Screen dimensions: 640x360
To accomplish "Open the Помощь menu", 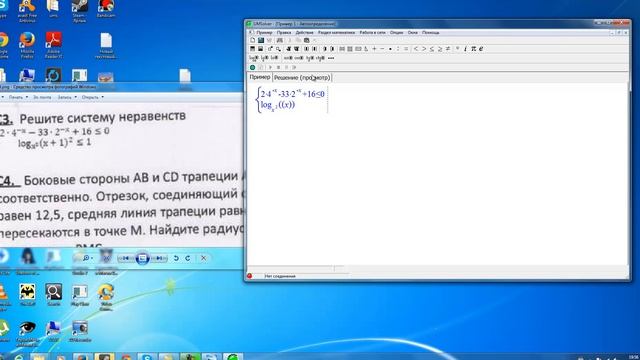I will click(431, 32).
